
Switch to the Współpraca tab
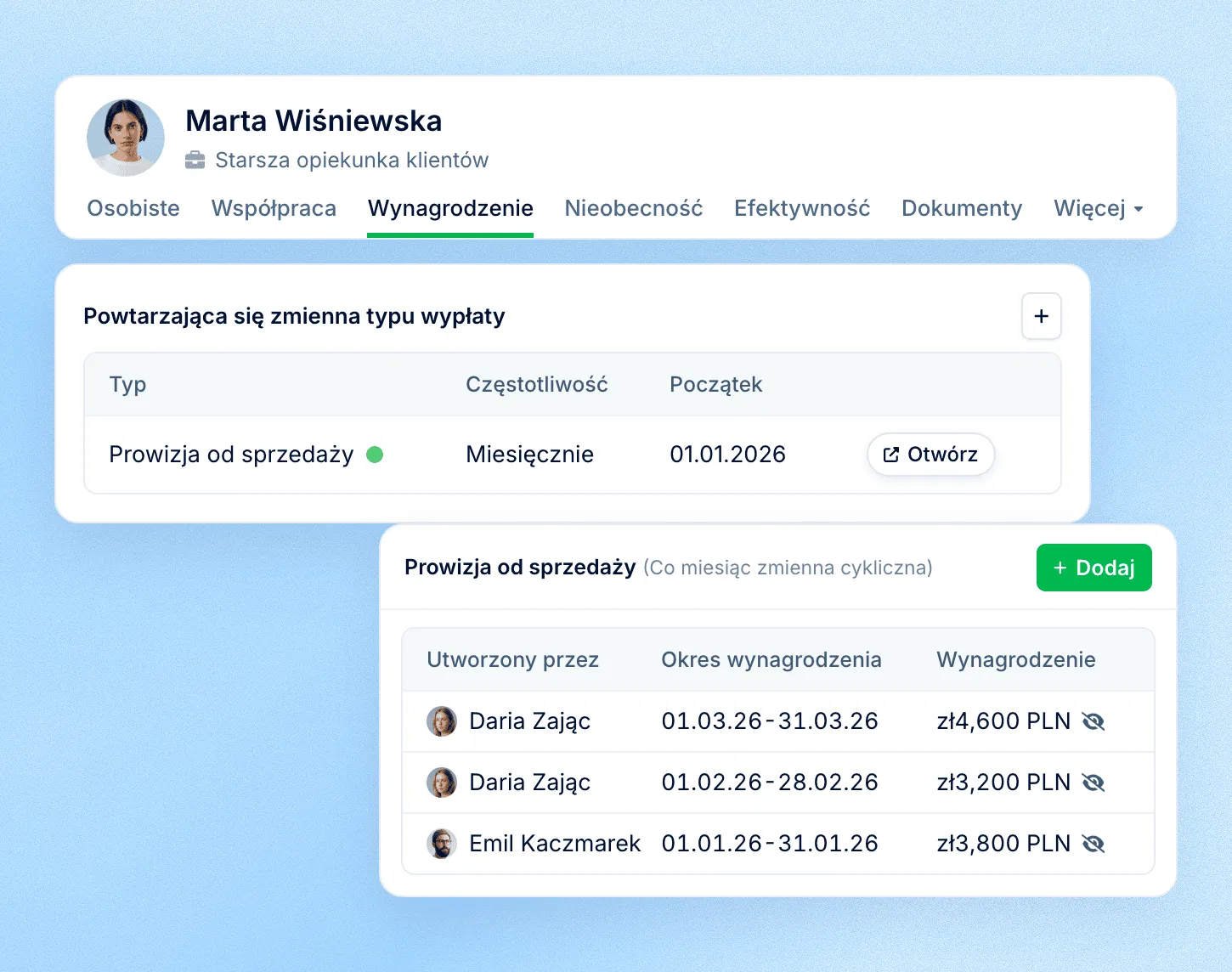click(274, 208)
